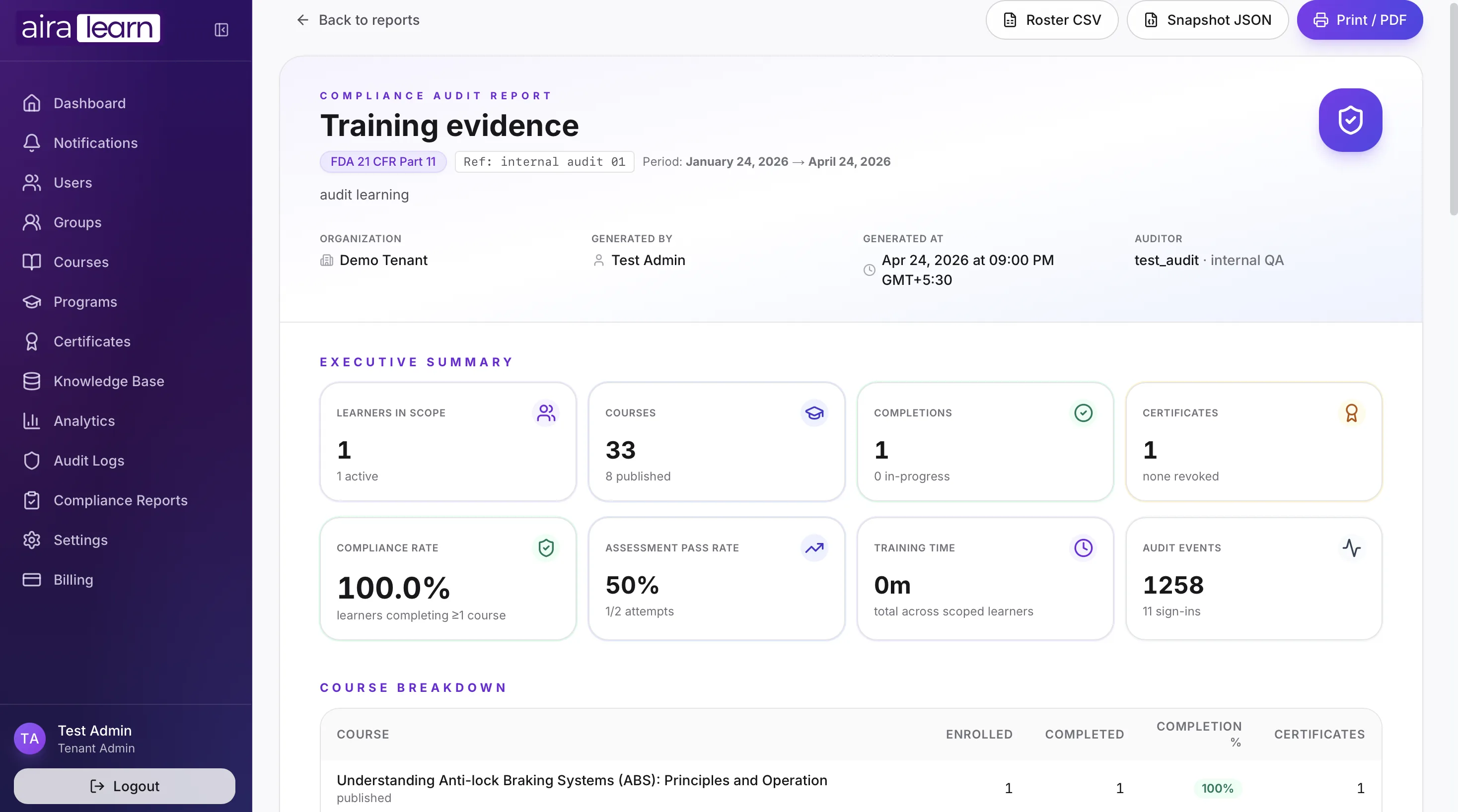This screenshot has width=1458, height=812.
Task: Click the Completion % column header
Action: [1199, 735]
